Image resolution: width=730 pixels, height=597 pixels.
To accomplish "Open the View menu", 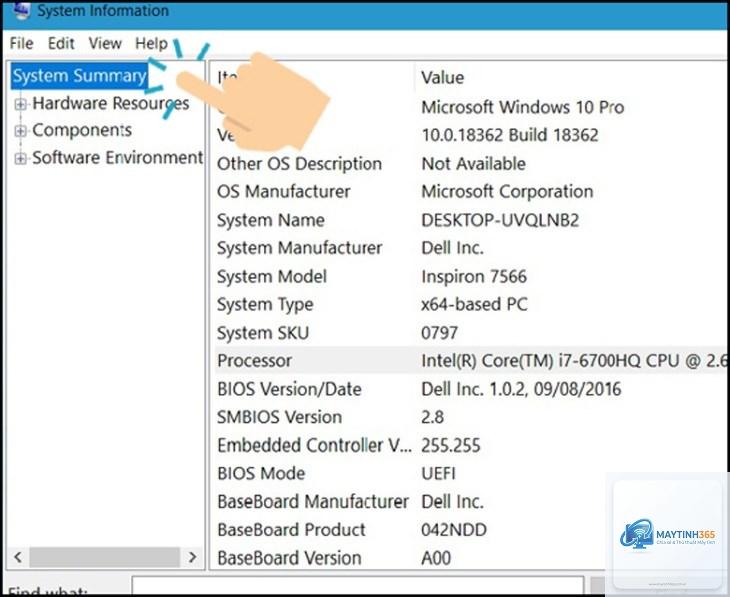I will [x=105, y=43].
